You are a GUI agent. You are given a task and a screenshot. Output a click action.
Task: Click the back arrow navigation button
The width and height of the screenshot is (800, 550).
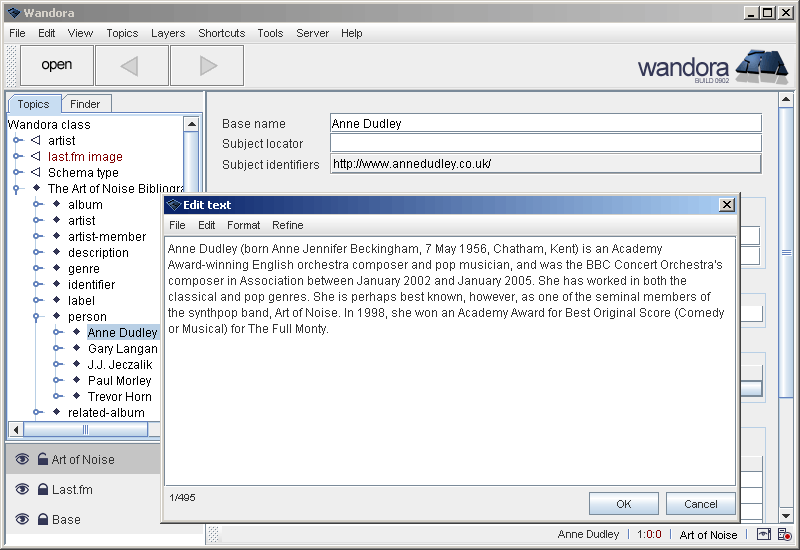[x=131, y=66]
